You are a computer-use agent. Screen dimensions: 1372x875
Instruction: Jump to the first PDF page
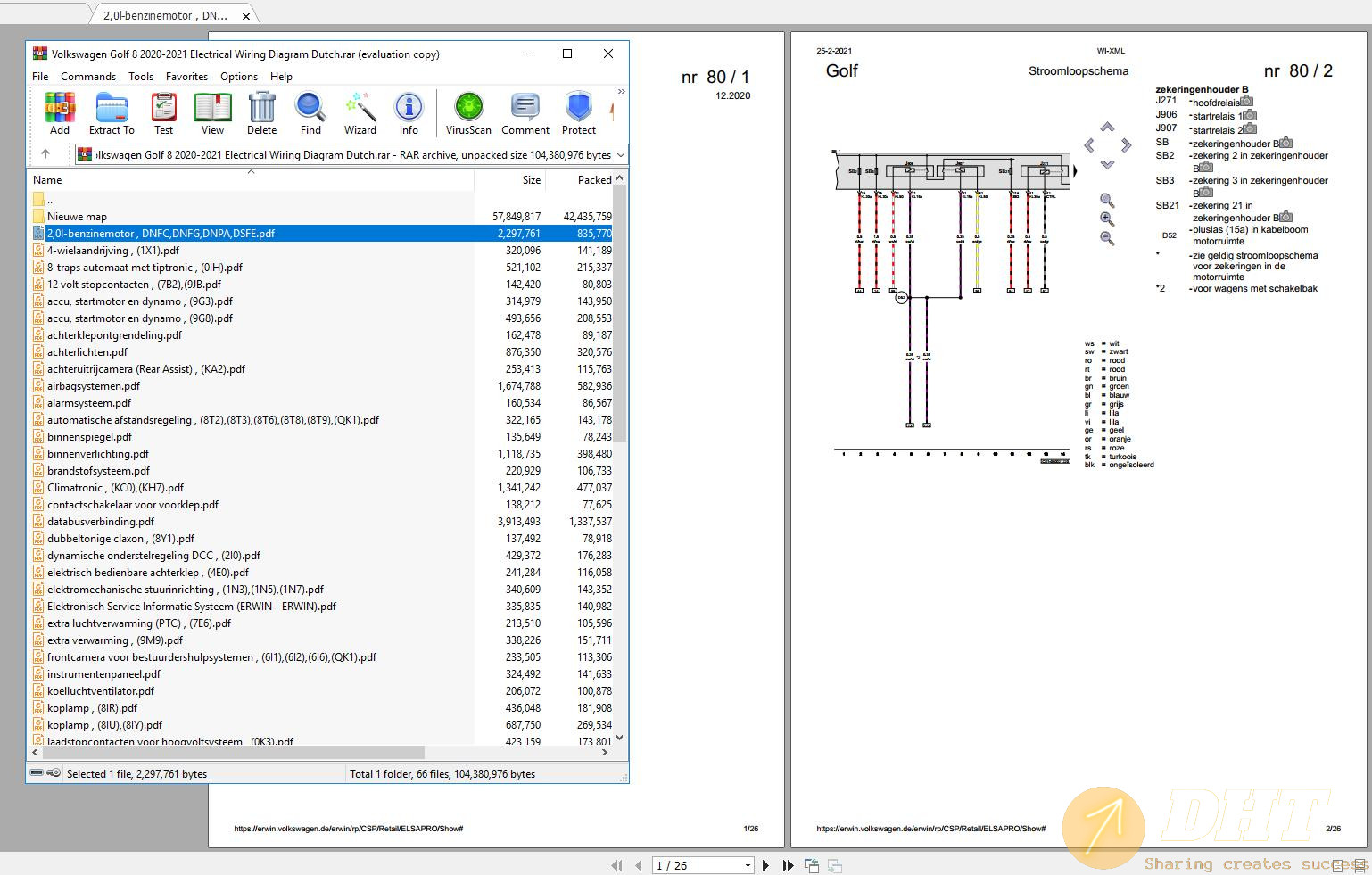pos(616,865)
